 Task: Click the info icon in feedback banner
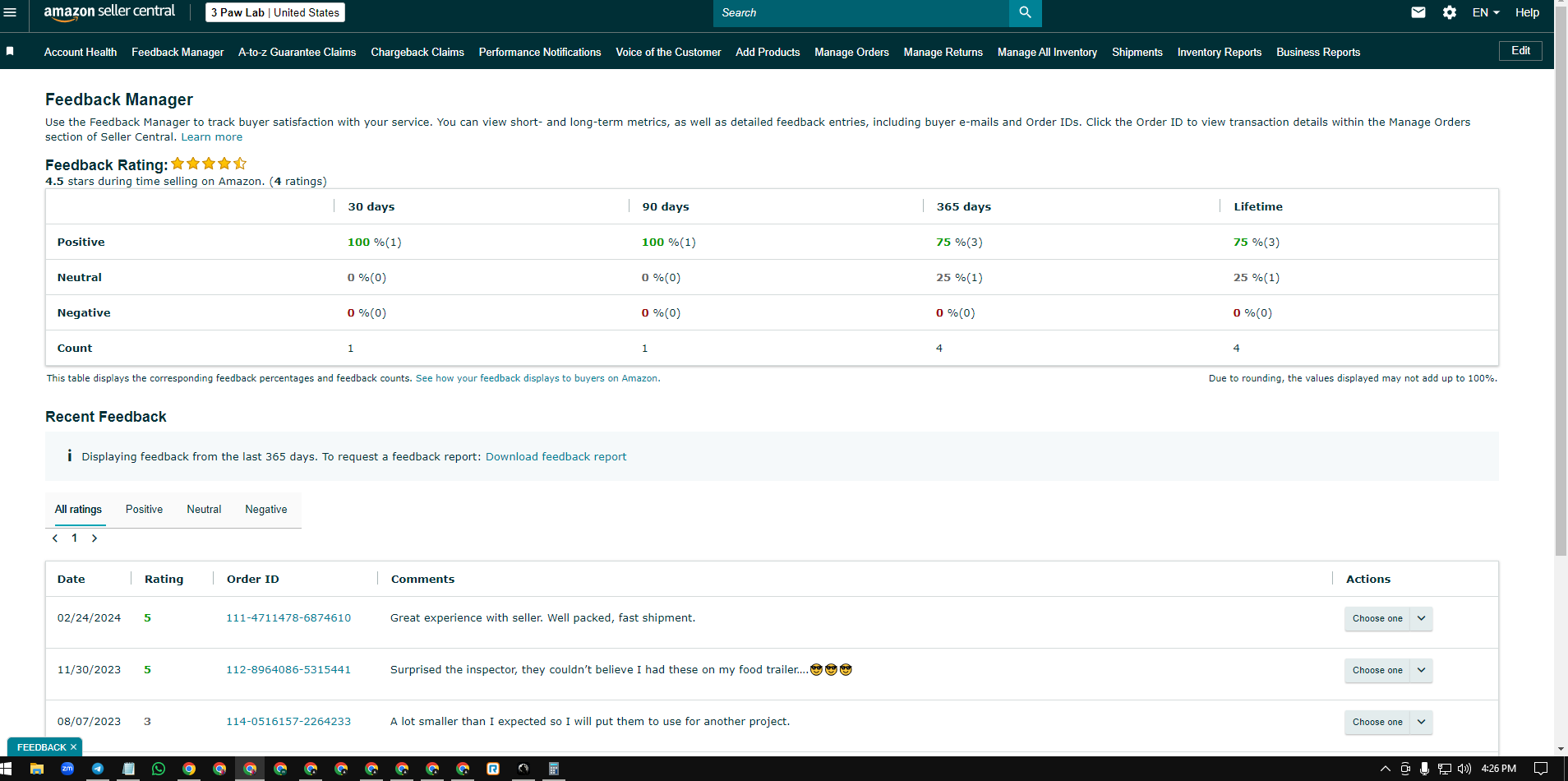69,455
